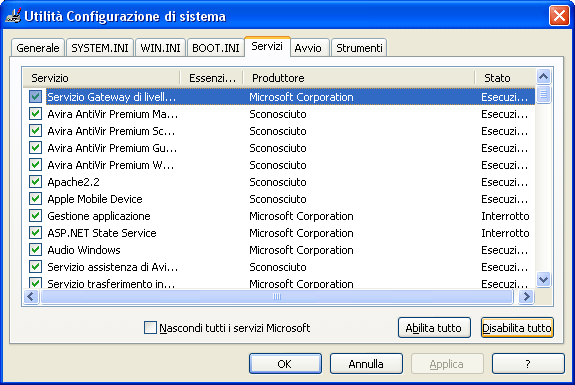
Task: Enable Nascondi tutti i servizi Microsoft
Action: 150,327
